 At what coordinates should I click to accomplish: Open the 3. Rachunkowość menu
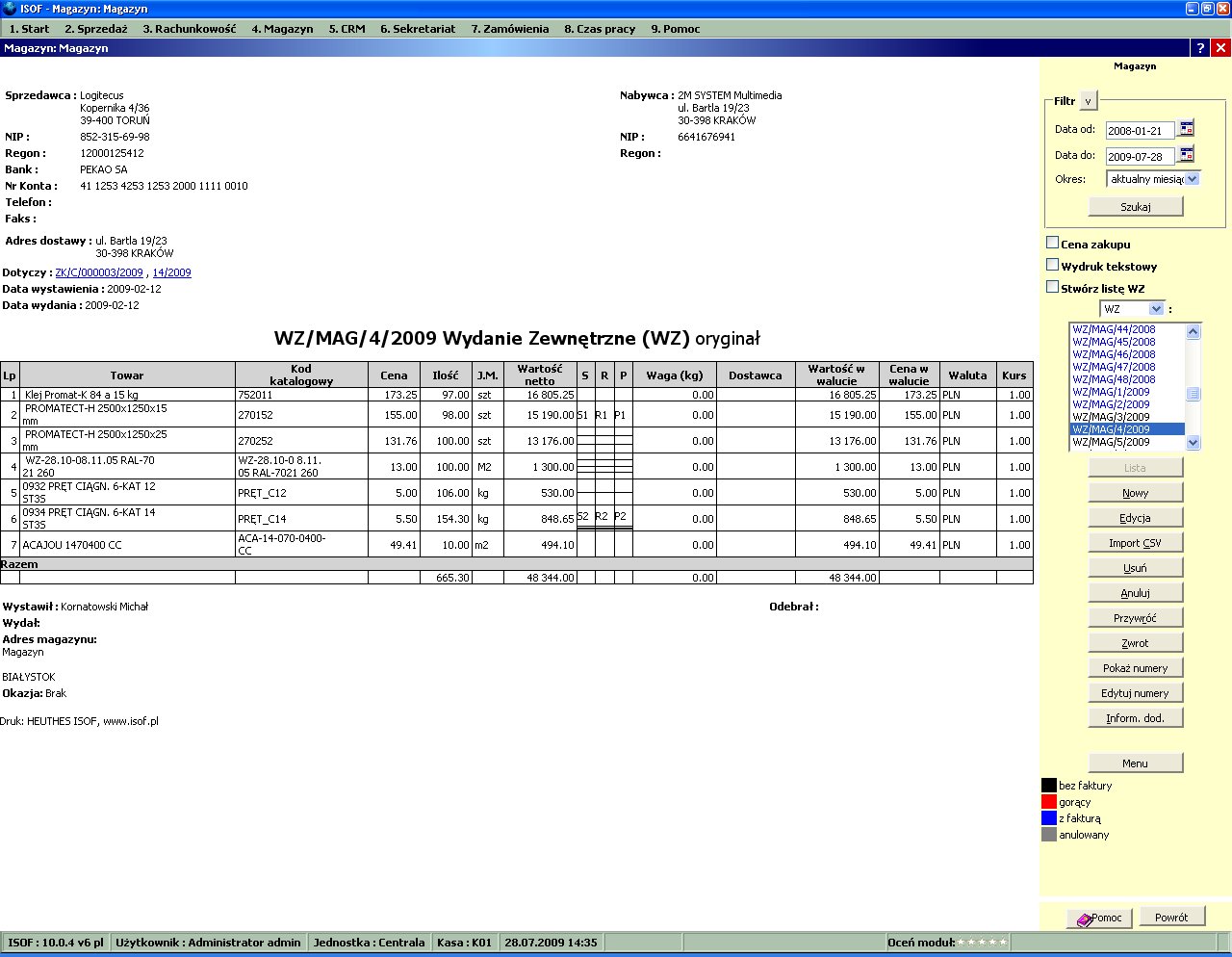(x=190, y=29)
